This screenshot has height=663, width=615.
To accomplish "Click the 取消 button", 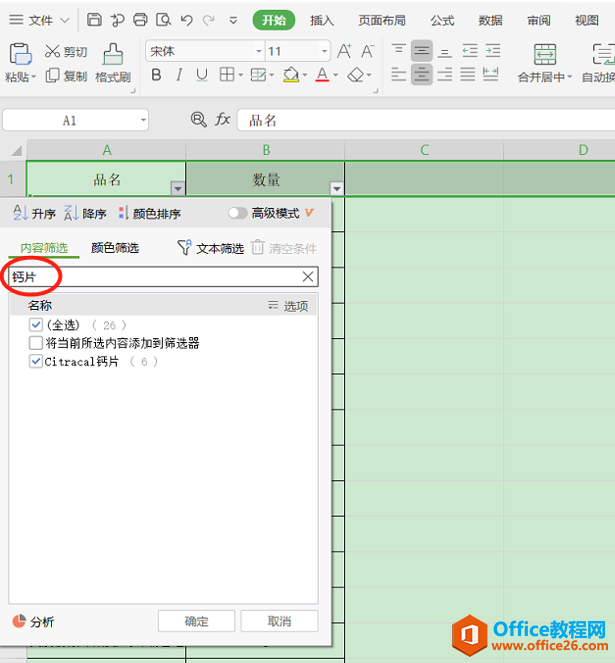I will pos(279,621).
